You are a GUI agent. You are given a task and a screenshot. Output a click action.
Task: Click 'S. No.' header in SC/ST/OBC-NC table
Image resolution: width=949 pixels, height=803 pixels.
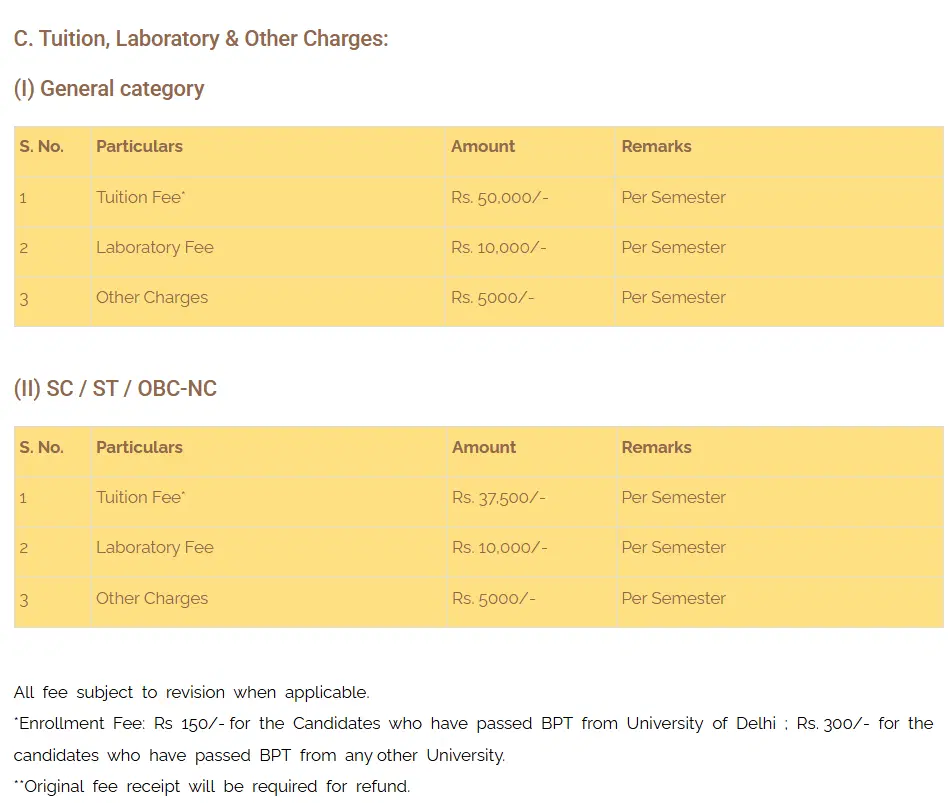coord(41,447)
